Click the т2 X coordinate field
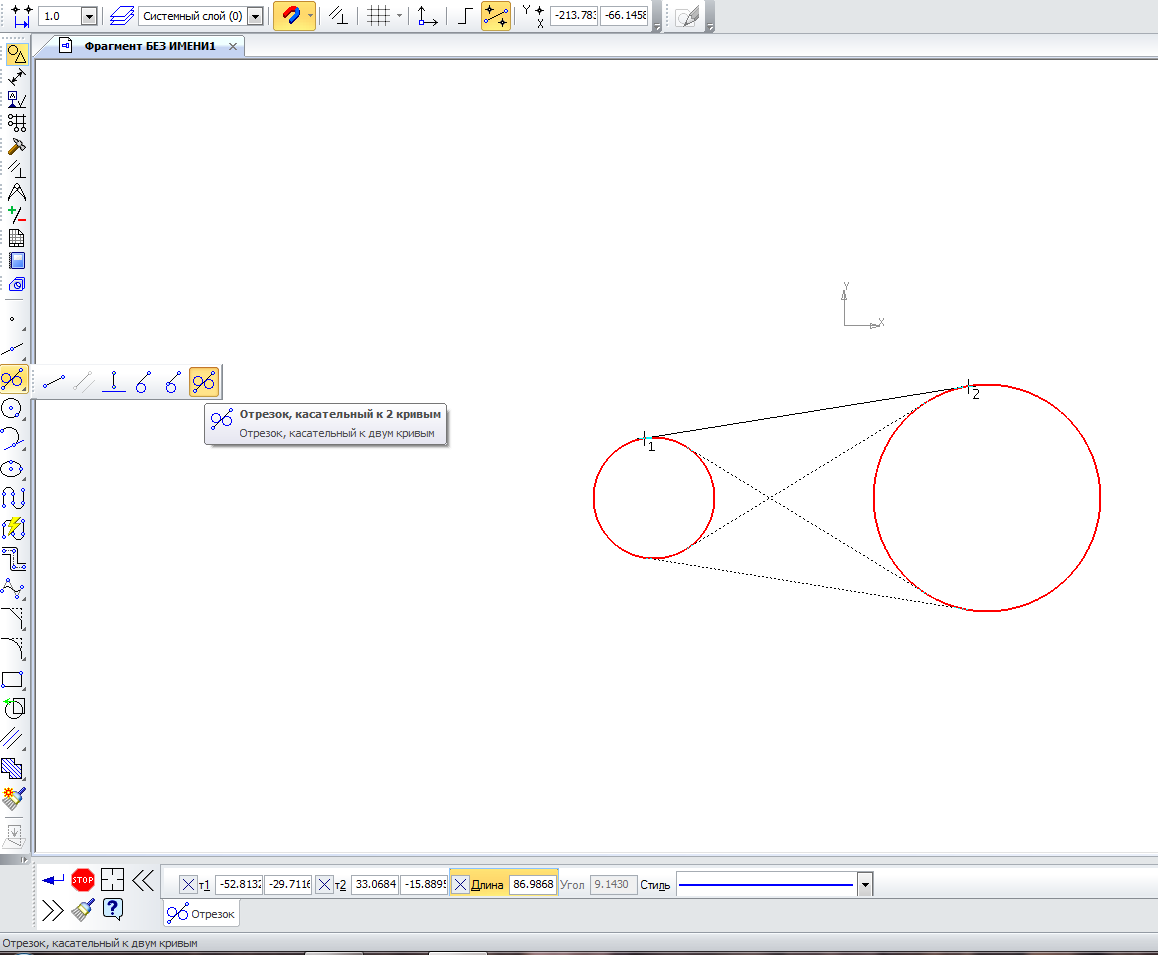This screenshot has height=955, width=1158. (375, 884)
